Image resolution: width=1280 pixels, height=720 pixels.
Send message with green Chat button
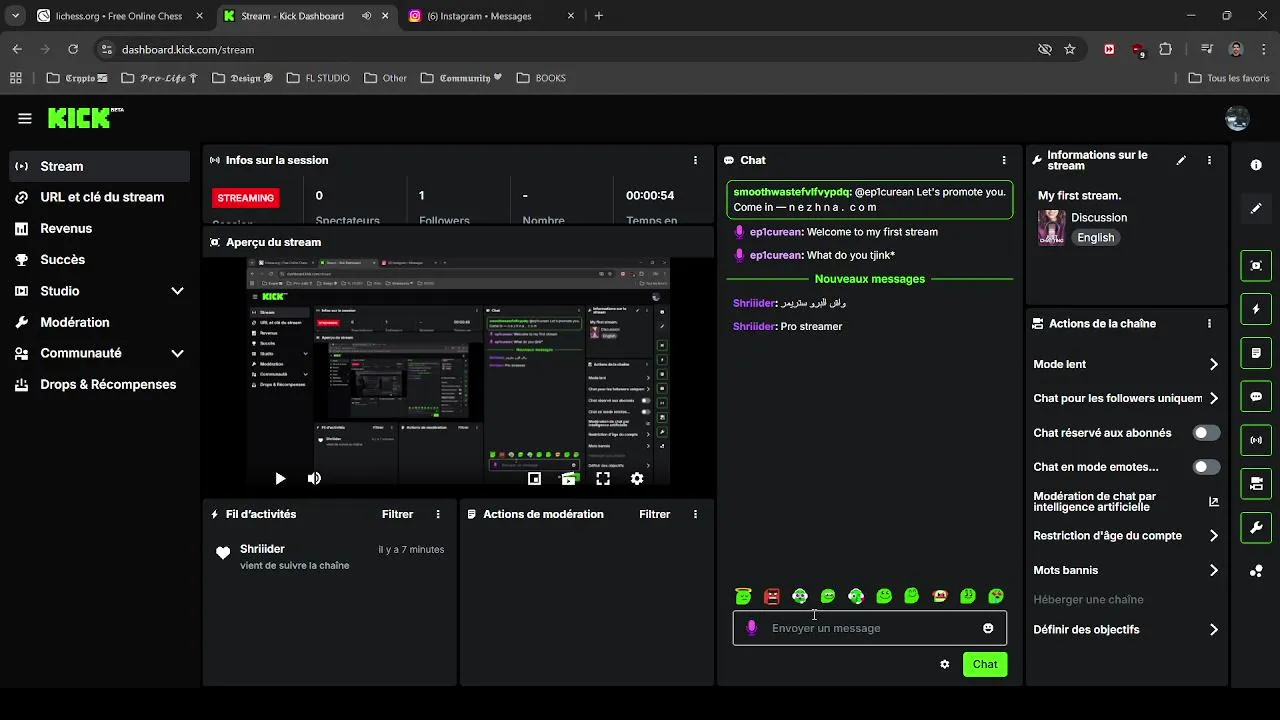985,664
